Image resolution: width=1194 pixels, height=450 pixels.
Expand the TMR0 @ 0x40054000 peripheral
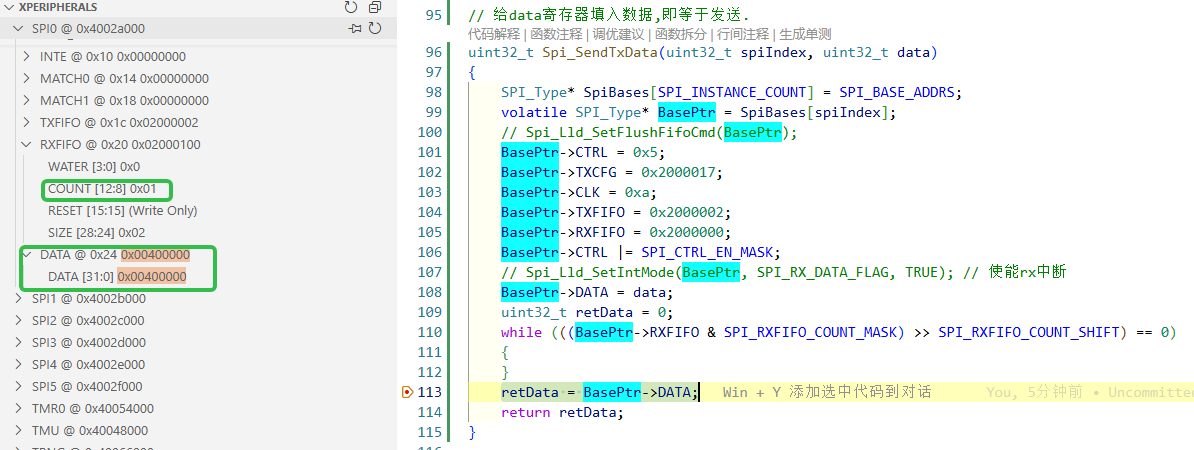pyautogui.click(x=20, y=409)
